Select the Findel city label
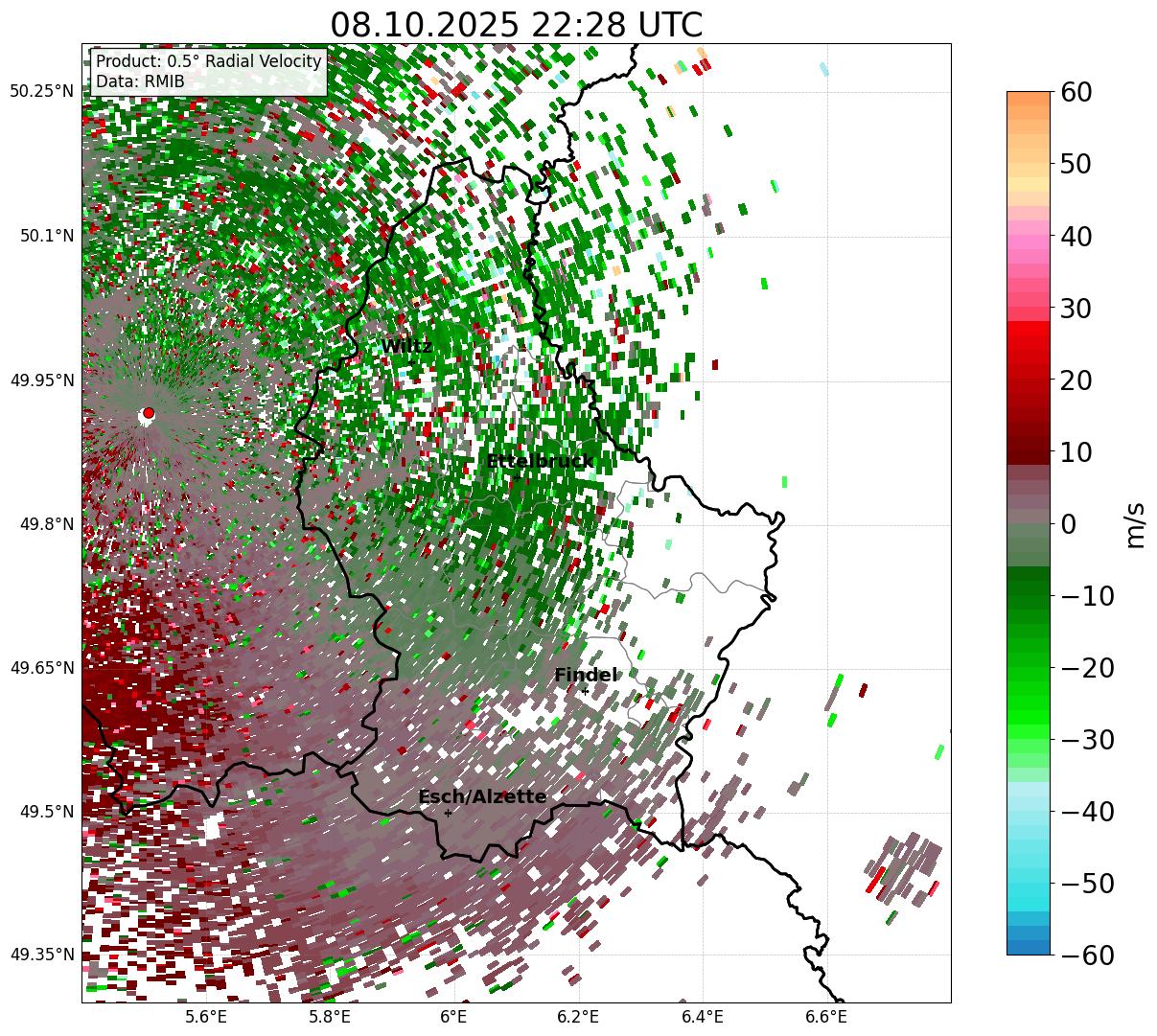1157x1036 pixels. (x=586, y=676)
